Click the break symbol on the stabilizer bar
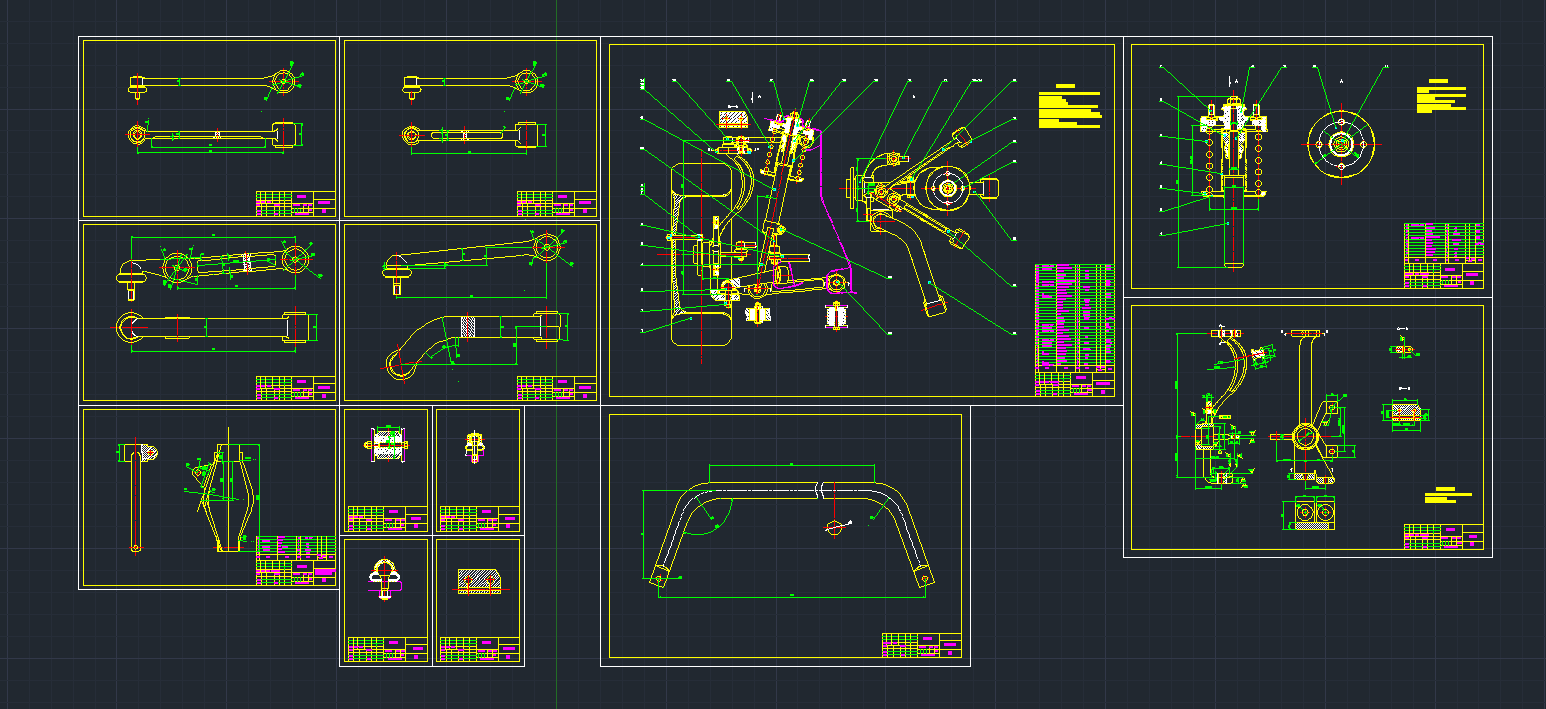Viewport: 1546px width, 709px height. coord(822,490)
